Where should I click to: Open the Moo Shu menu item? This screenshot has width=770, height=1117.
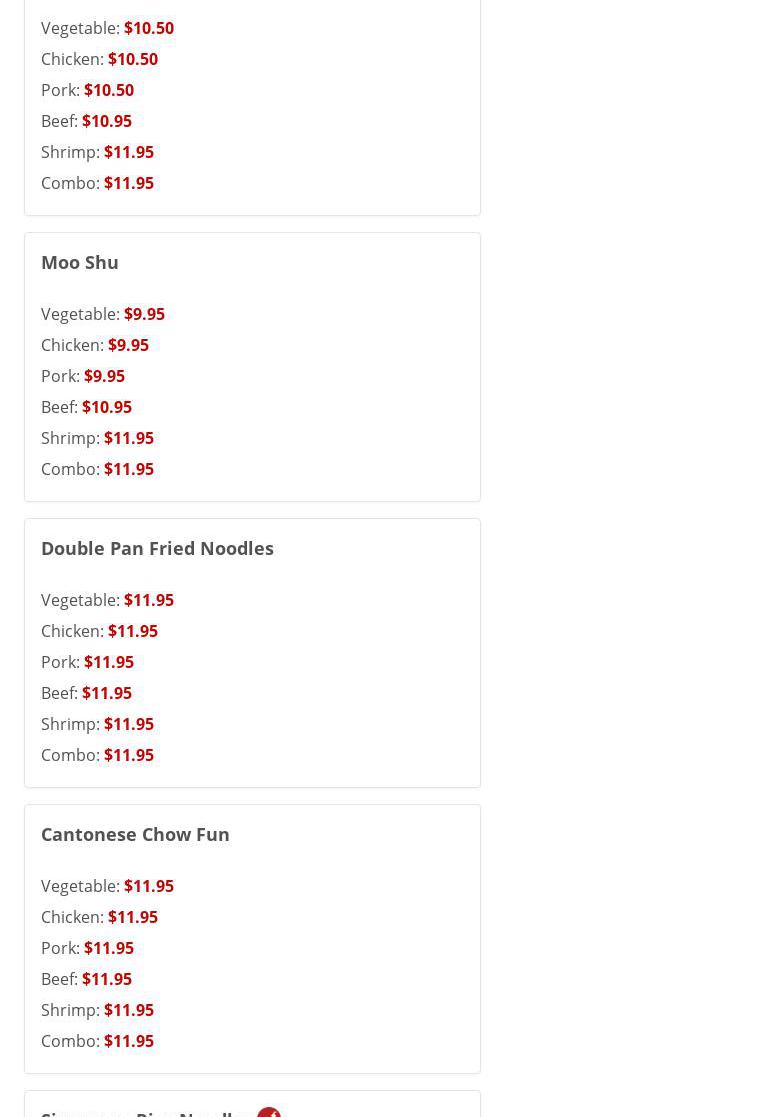(x=80, y=262)
